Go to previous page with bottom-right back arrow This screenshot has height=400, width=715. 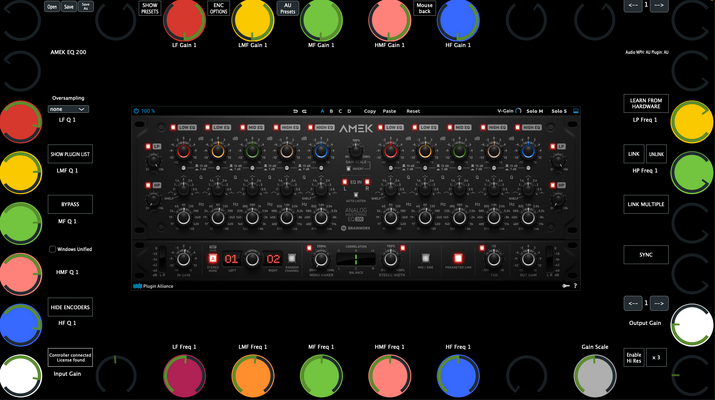click(633, 303)
